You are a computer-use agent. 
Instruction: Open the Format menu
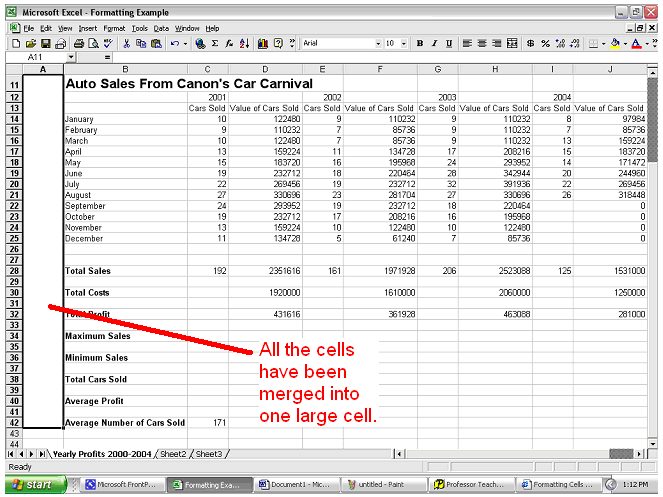[114, 29]
